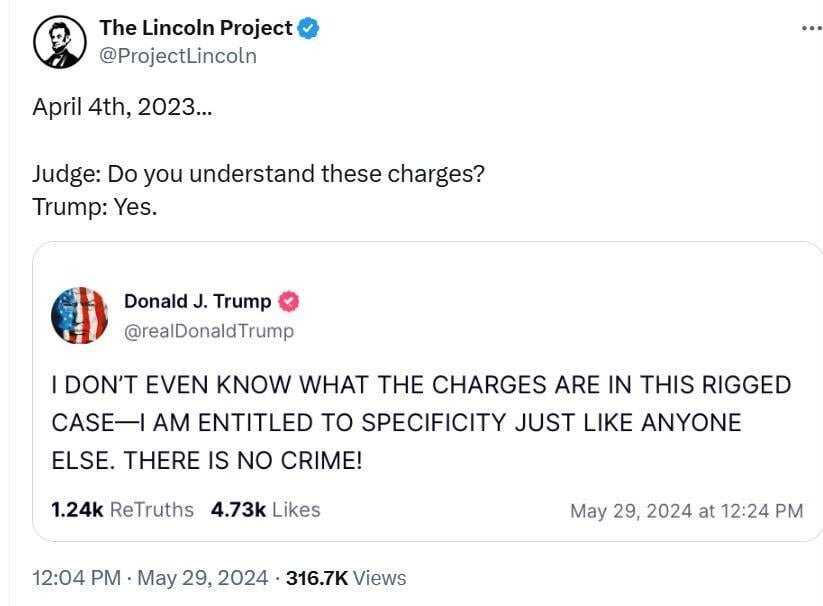Click the quoted post text about rigged case

[x=421, y=422]
